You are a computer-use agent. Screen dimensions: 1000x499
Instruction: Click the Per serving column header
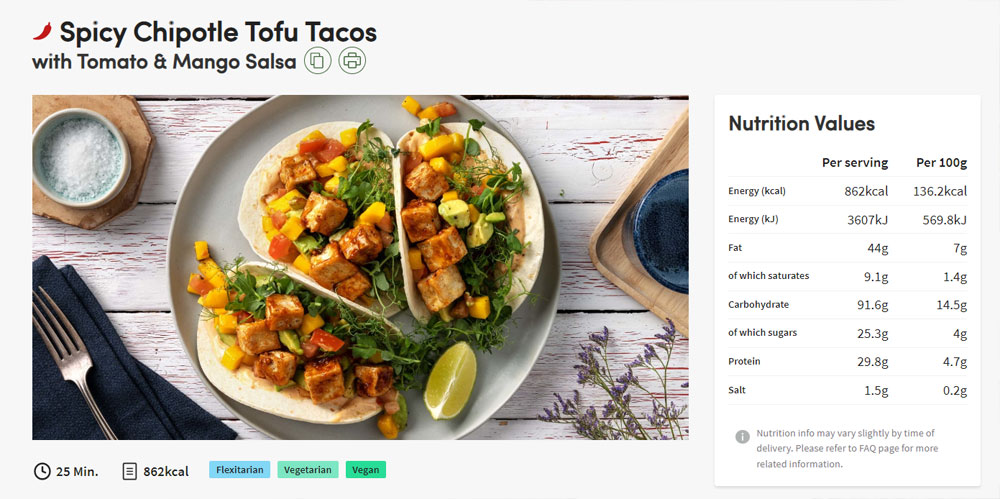855,163
